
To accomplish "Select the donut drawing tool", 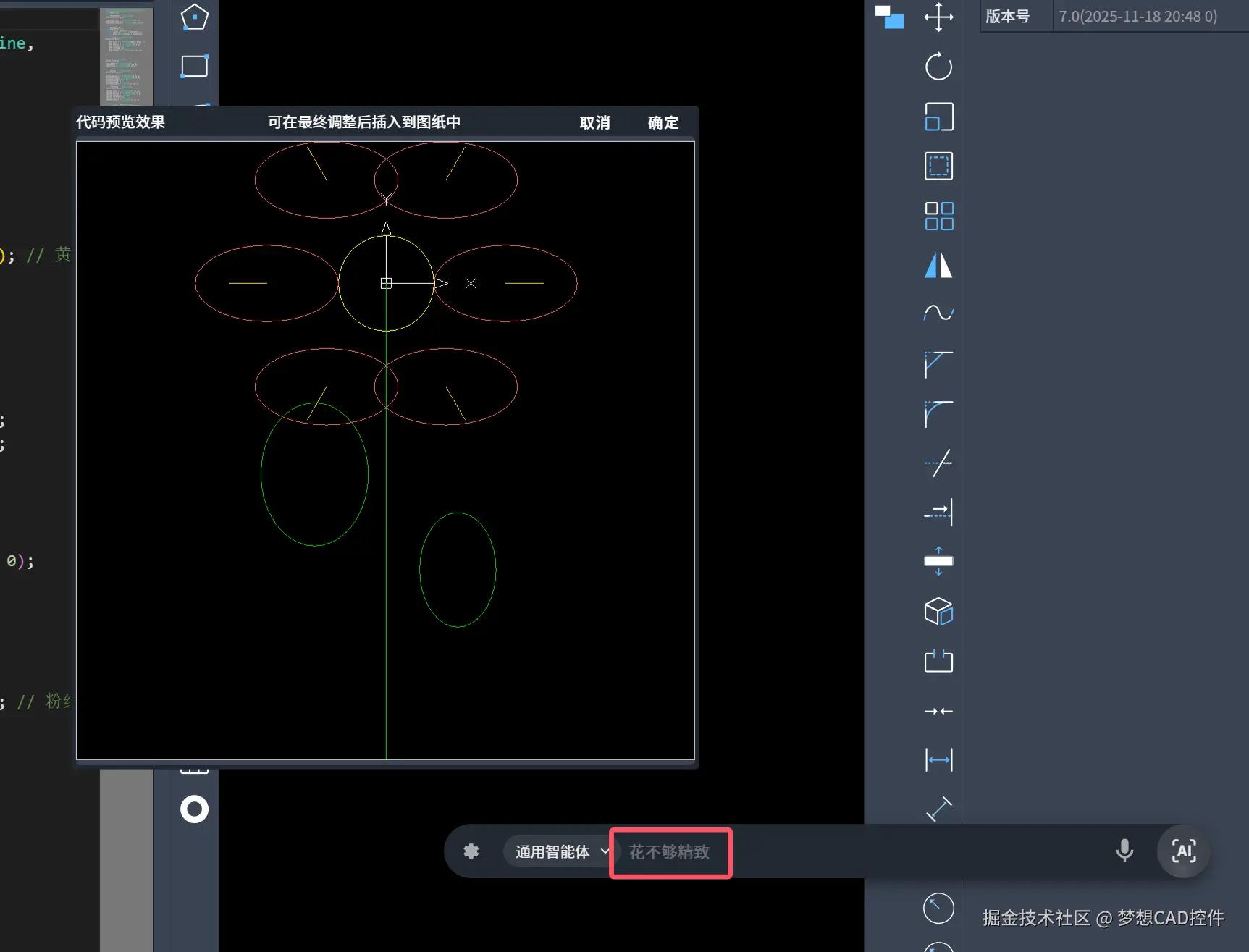I will (x=193, y=809).
